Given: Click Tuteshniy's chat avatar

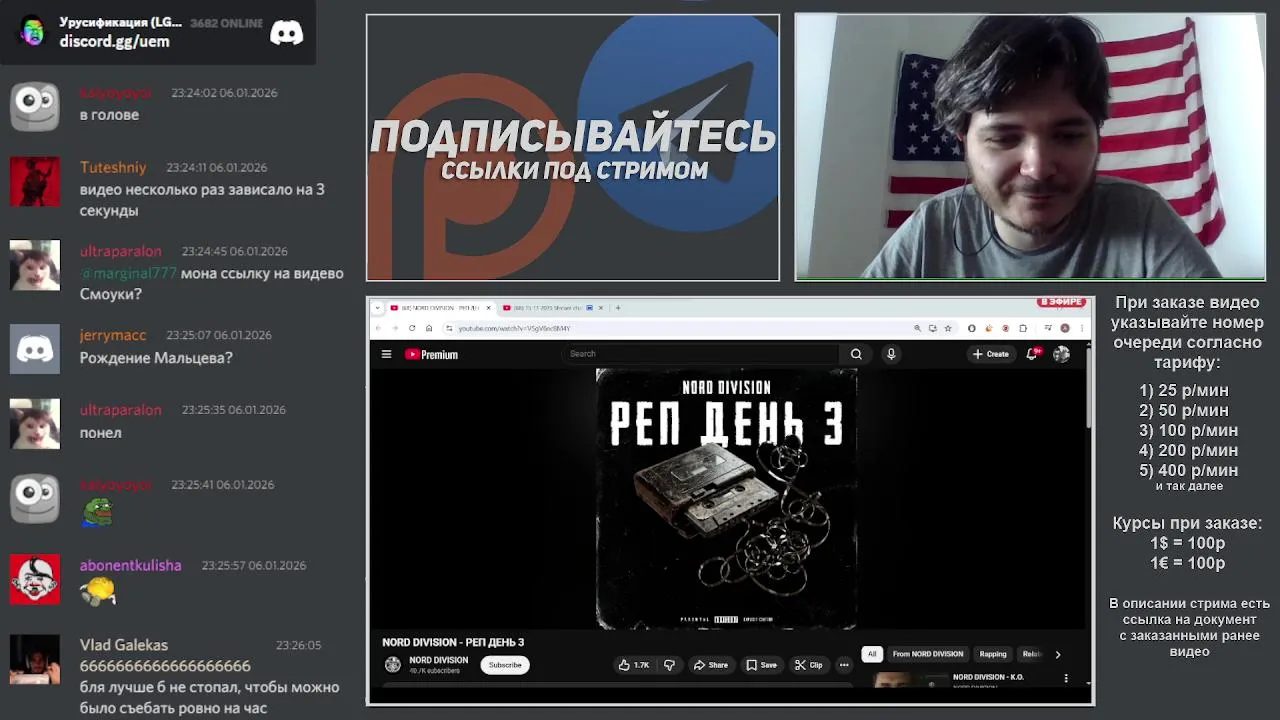Looking at the screenshot, I should [x=35, y=181].
